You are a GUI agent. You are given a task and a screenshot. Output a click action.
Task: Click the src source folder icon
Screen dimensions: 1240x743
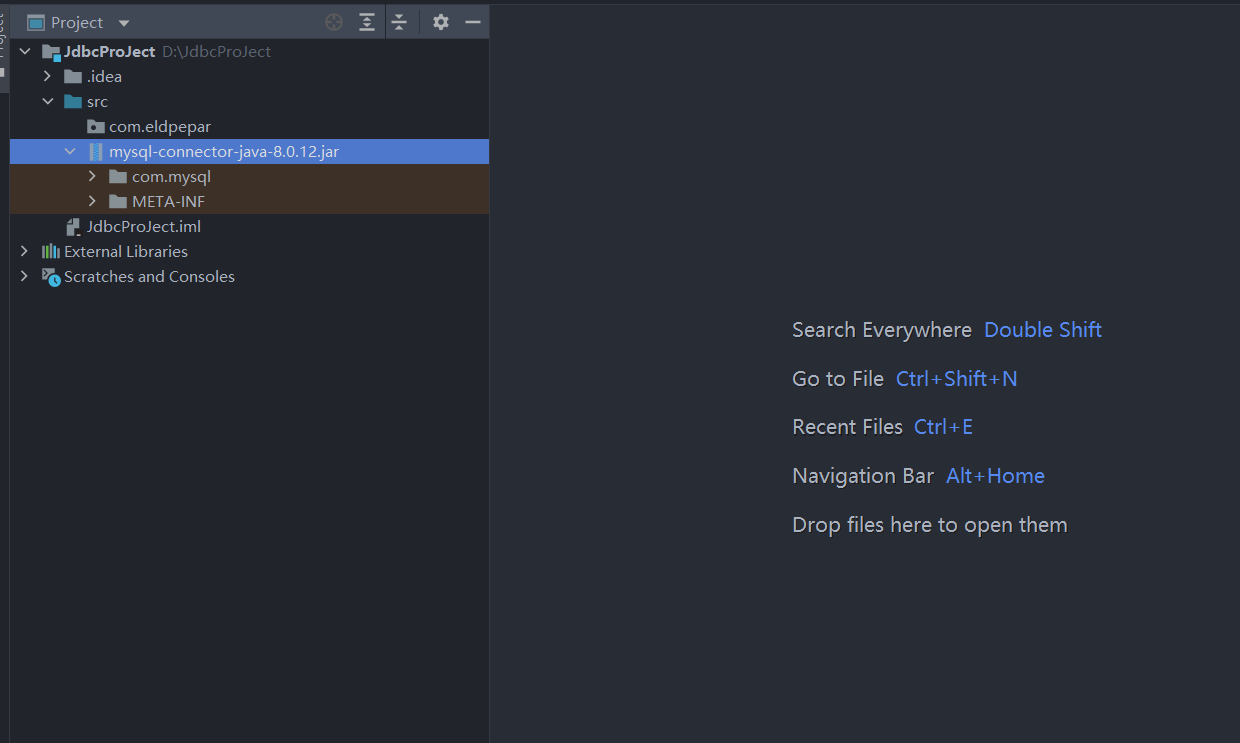(x=73, y=101)
